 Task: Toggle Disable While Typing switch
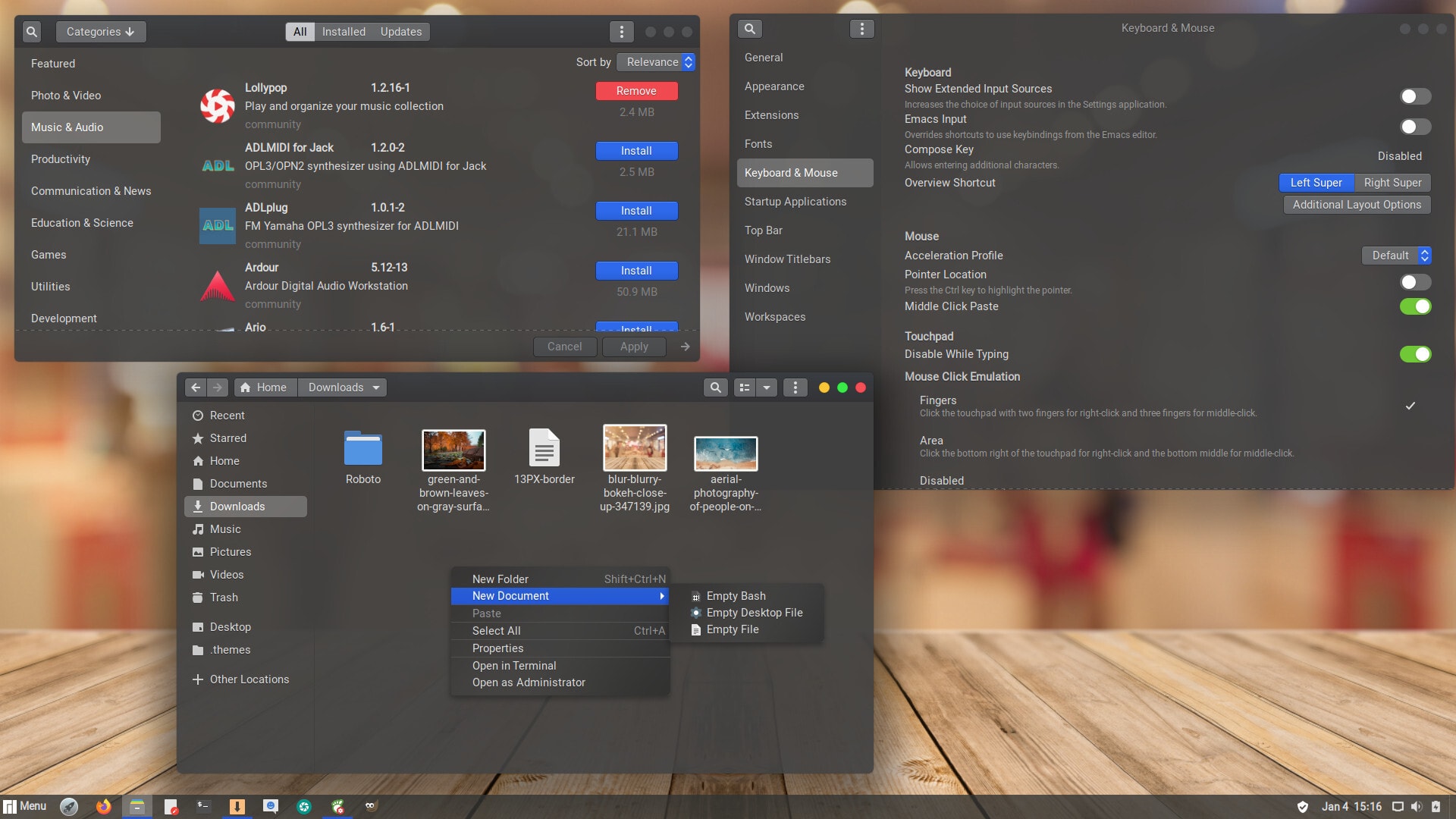(1414, 354)
